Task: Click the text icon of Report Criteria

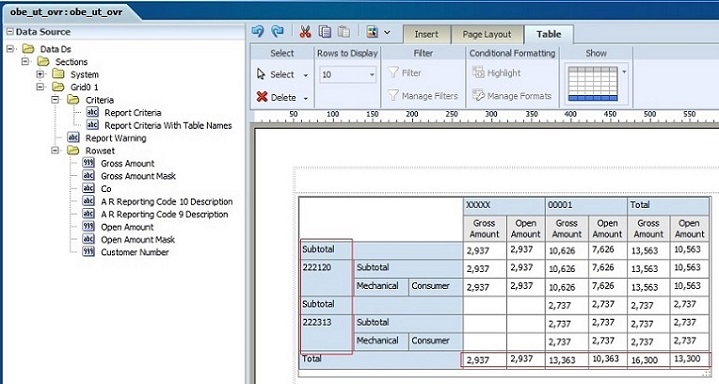Action: point(92,112)
